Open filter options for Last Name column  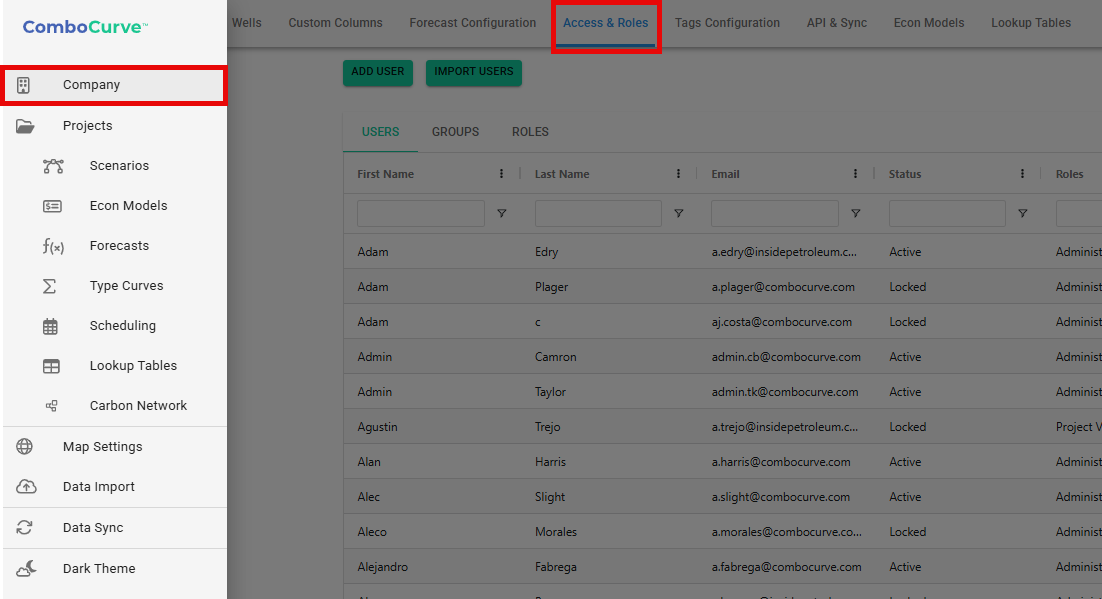[x=679, y=213]
